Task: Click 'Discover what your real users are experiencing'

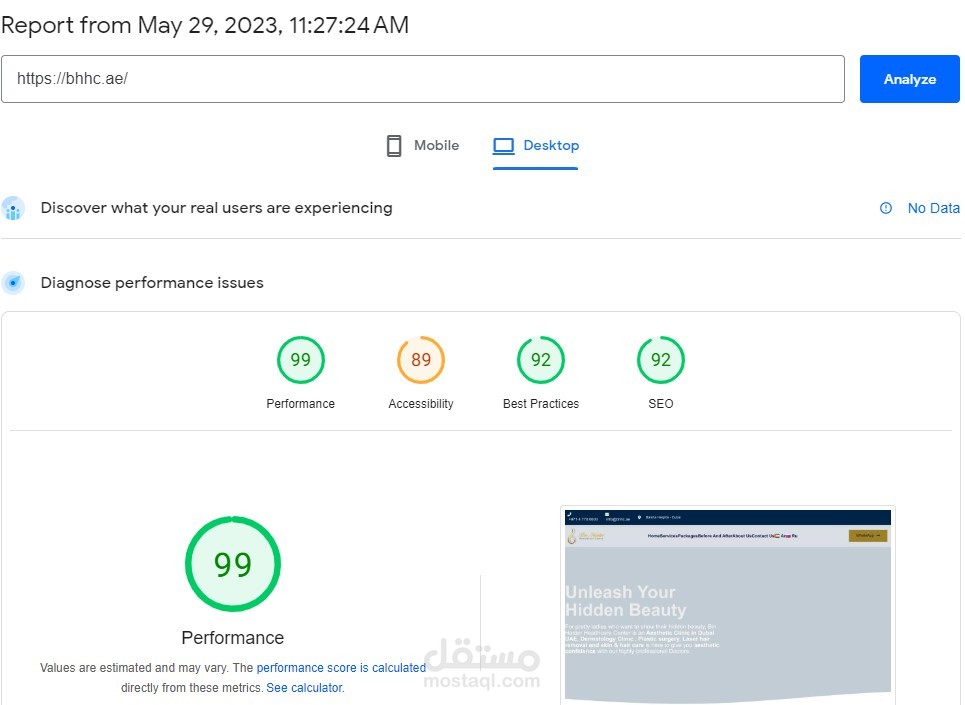Action: [217, 208]
